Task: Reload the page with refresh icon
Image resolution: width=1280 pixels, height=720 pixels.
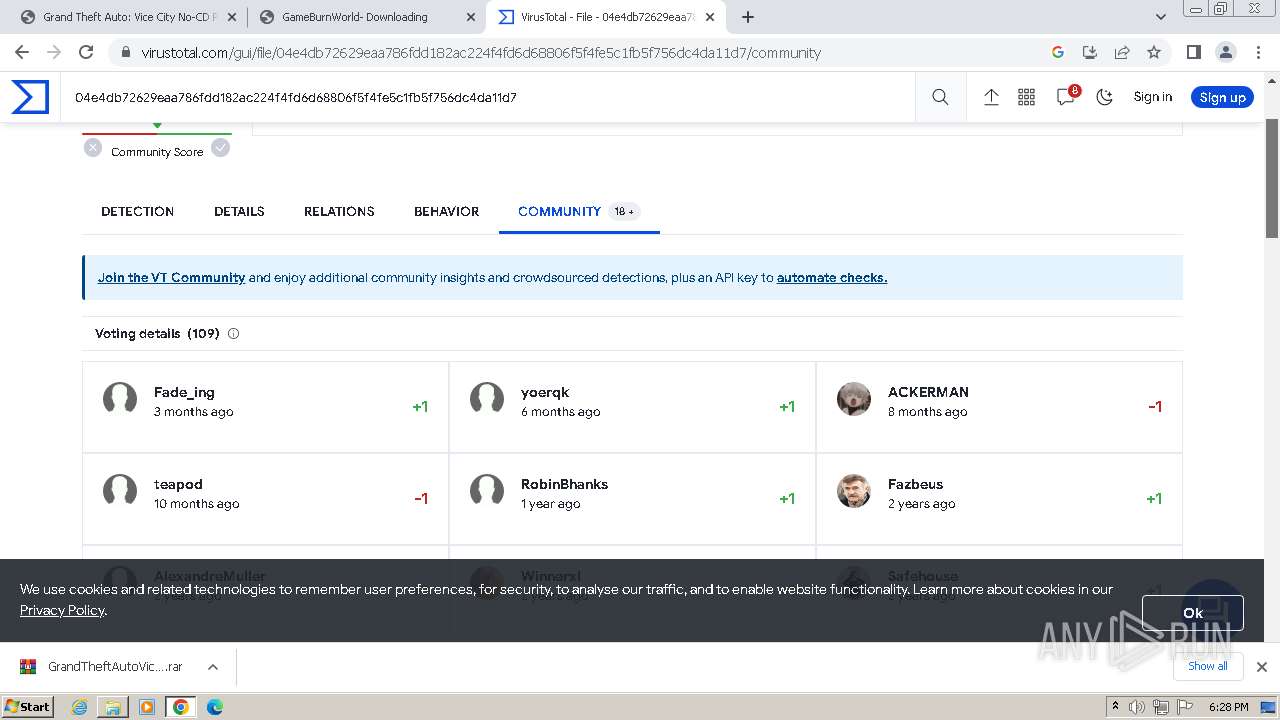Action: tap(86, 53)
